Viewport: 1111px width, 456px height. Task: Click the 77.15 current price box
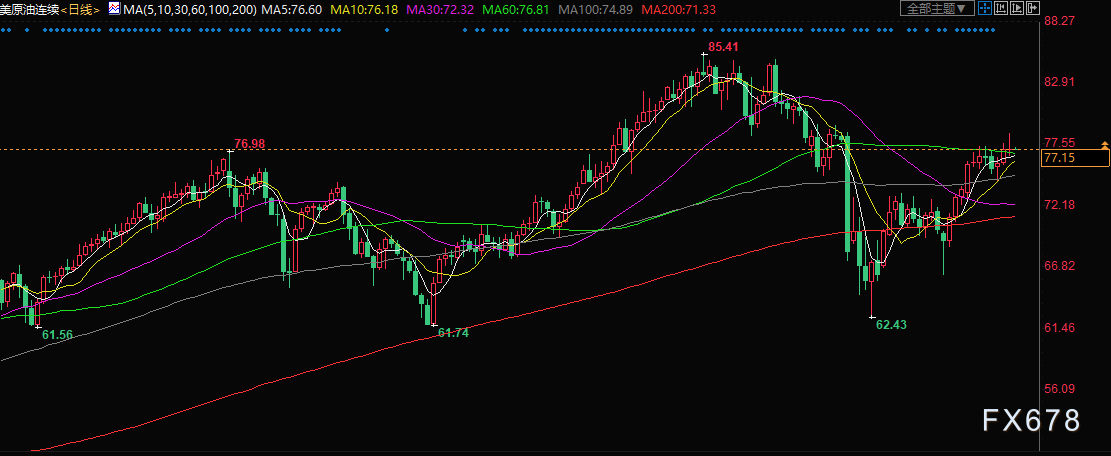[x=1075, y=158]
